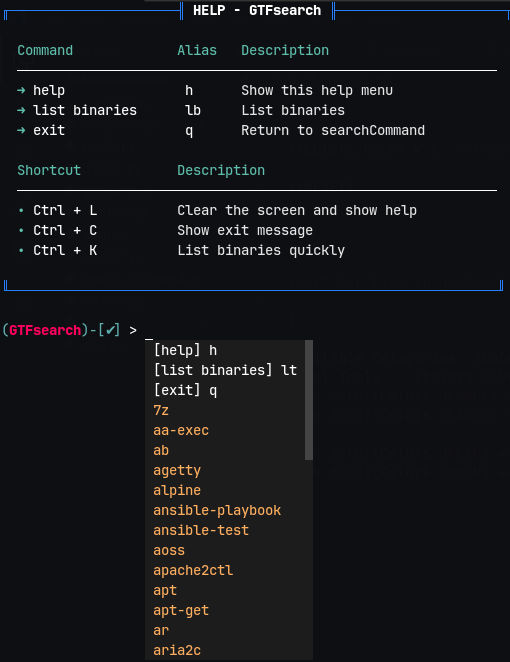Screen dimensions: 510x662
Task: Choose the ab binary suggestion
Action: click(x=225, y=450)
